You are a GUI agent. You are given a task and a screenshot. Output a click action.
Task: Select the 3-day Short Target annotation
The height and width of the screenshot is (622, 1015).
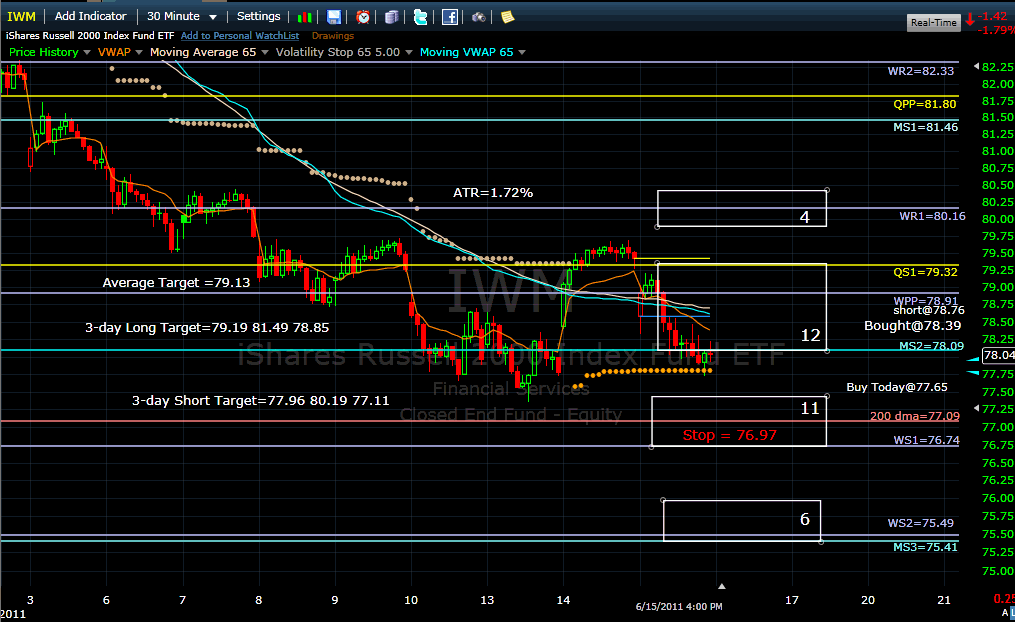pyautogui.click(x=260, y=401)
